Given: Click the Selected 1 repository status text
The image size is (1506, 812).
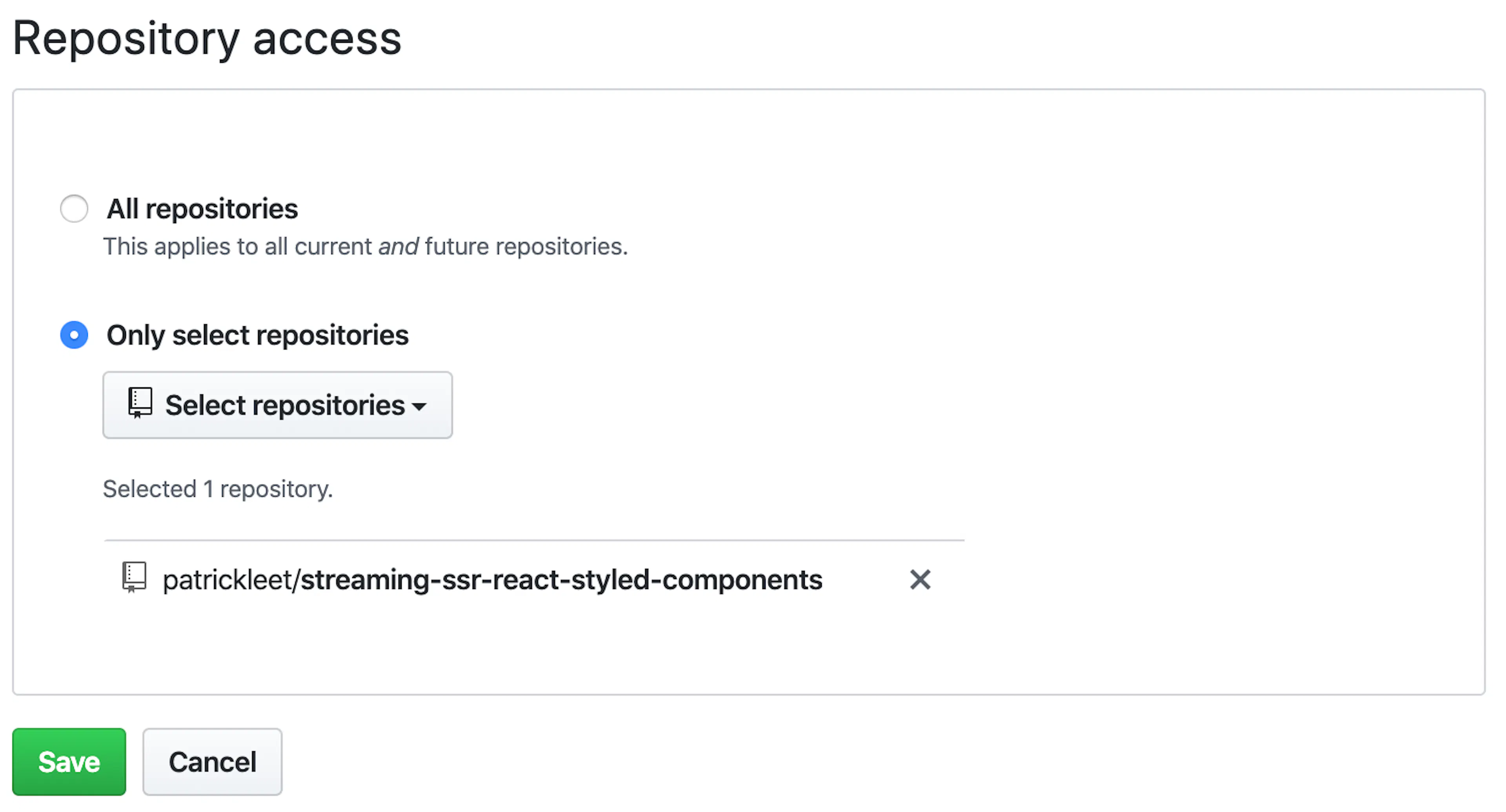Looking at the screenshot, I should coord(218,489).
